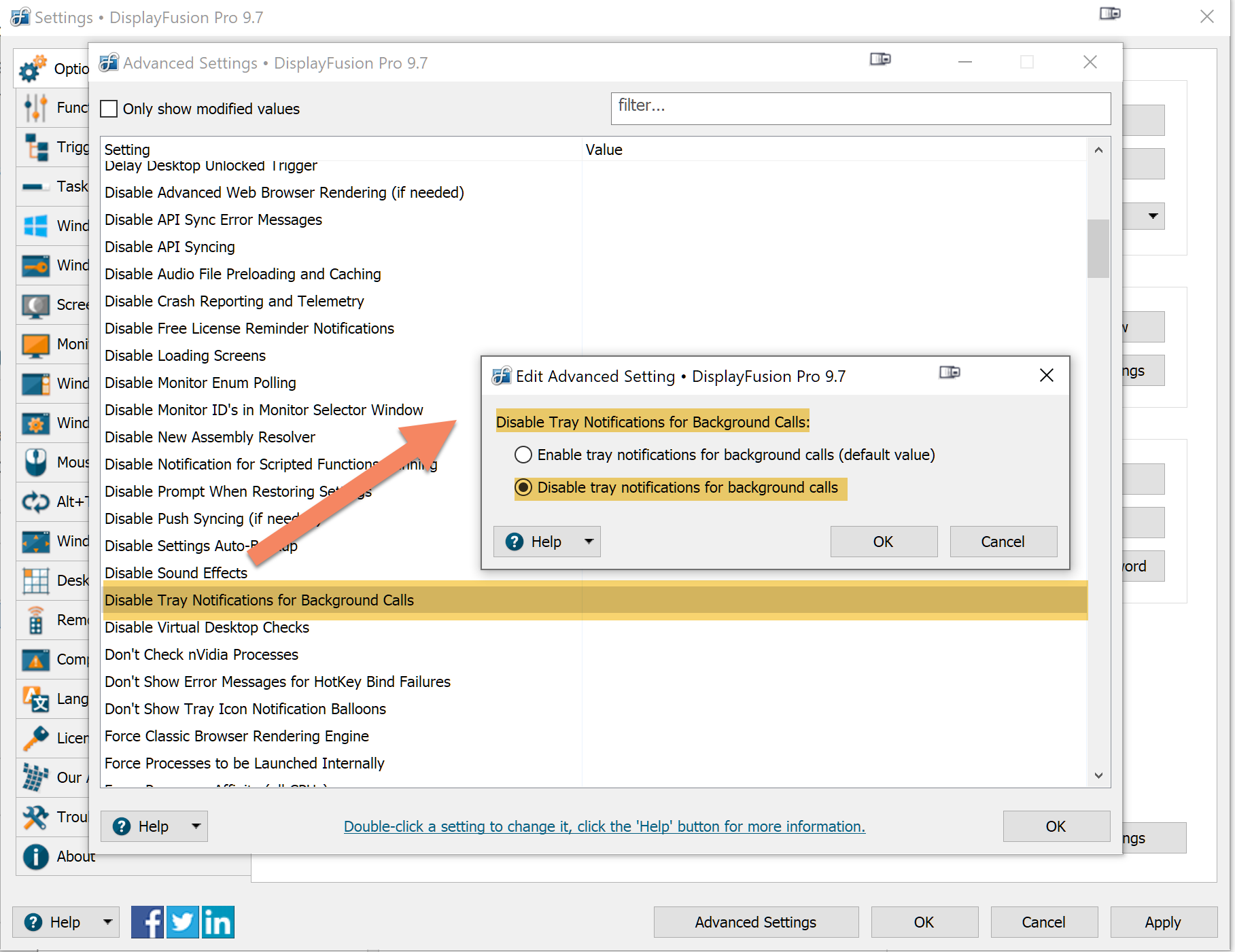Click OK in main Settings window
The height and width of the screenshot is (952, 1235).
click(924, 922)
